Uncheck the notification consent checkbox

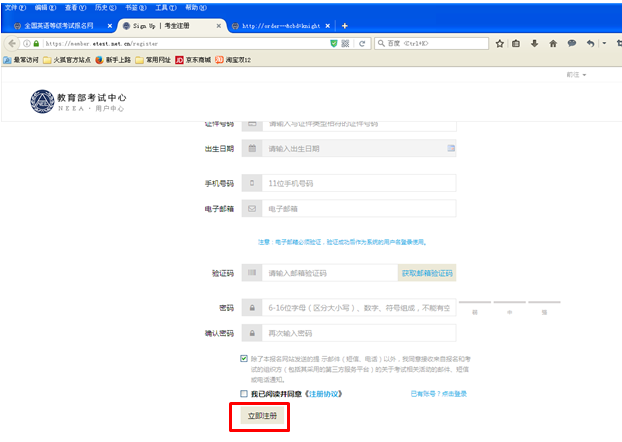[244, 358]
